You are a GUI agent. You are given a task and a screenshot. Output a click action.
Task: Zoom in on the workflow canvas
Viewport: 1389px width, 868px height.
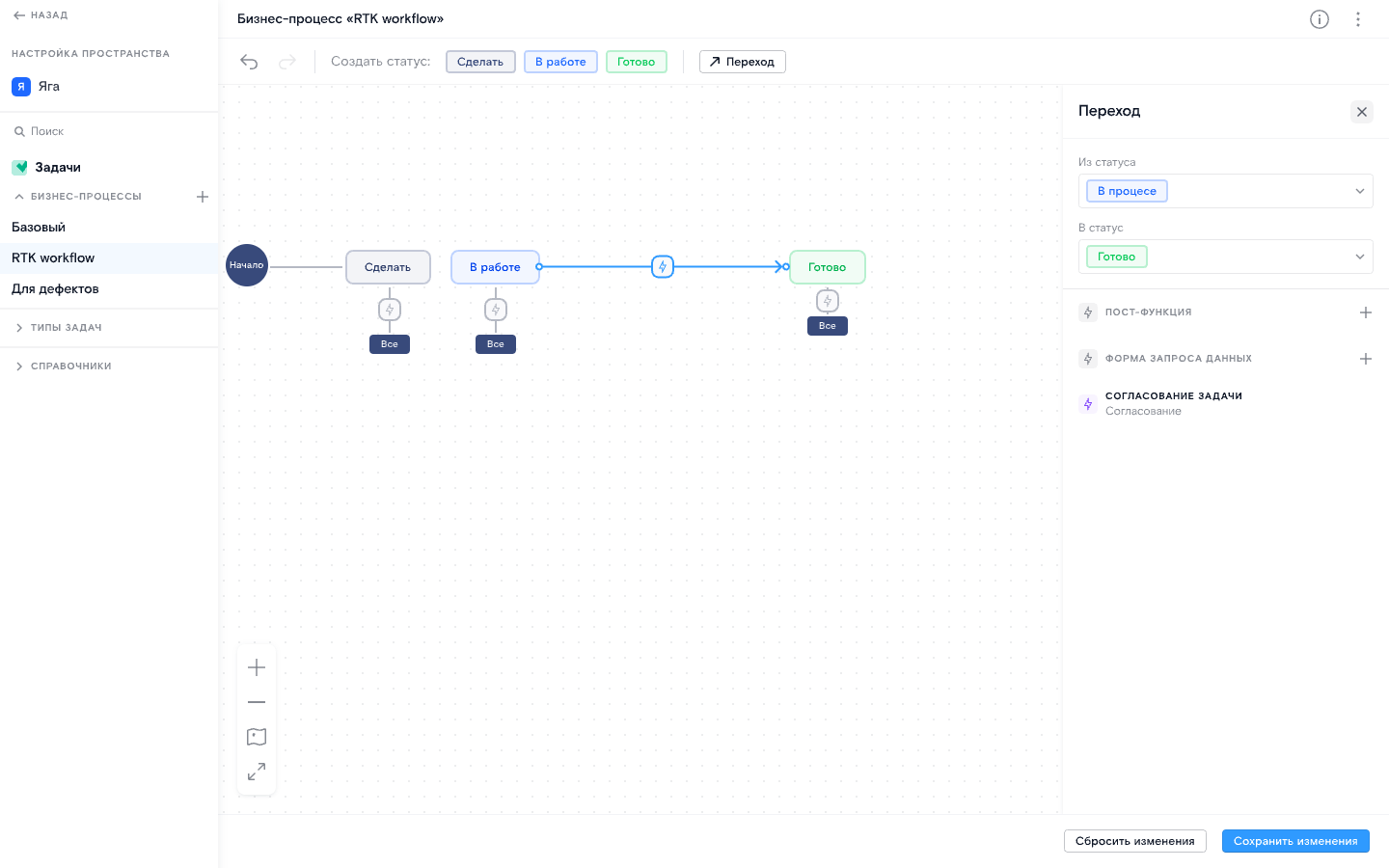click(257, 667)
